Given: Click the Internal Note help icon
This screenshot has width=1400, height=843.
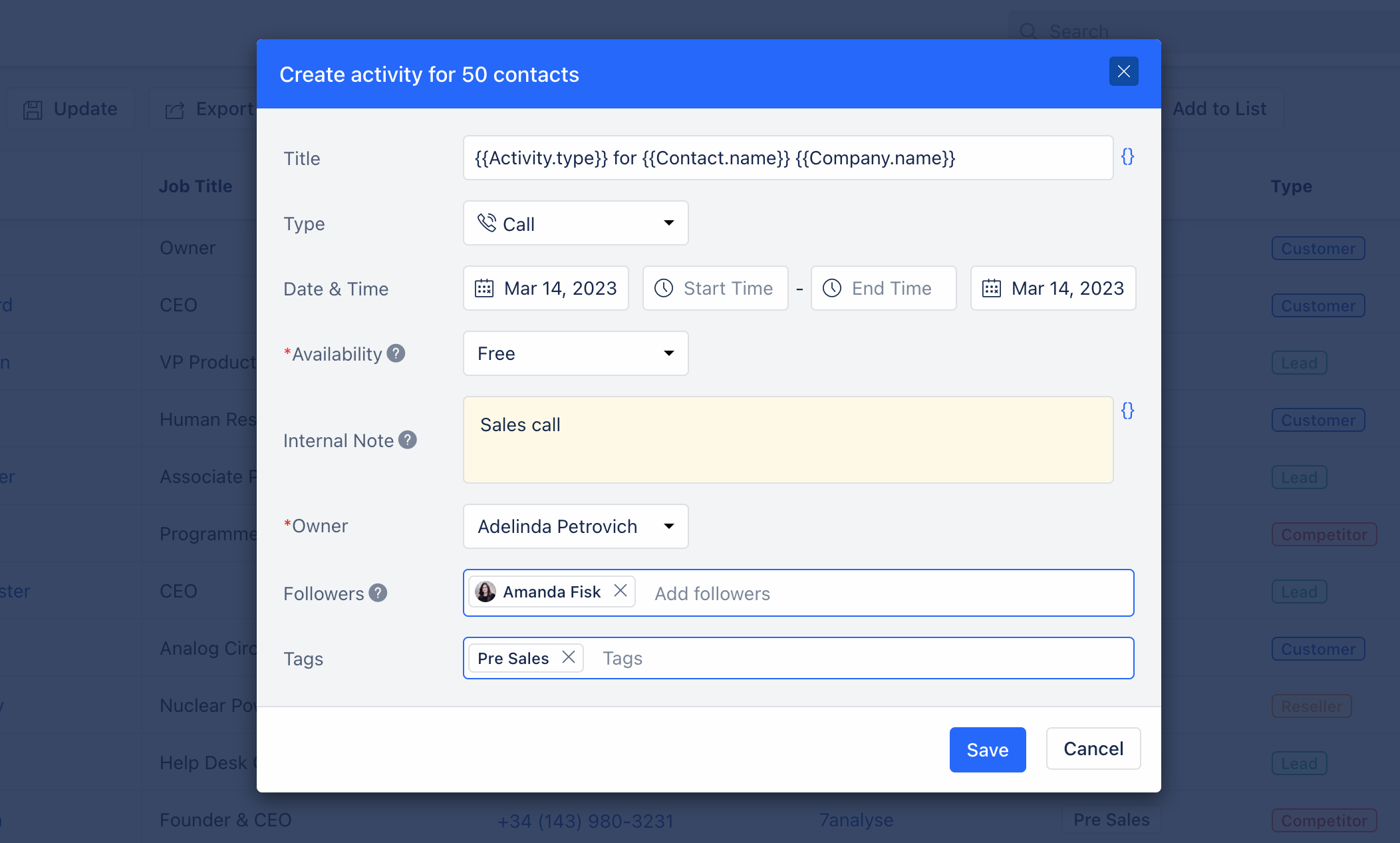Looking at the screenshot, I should (408, 440).
